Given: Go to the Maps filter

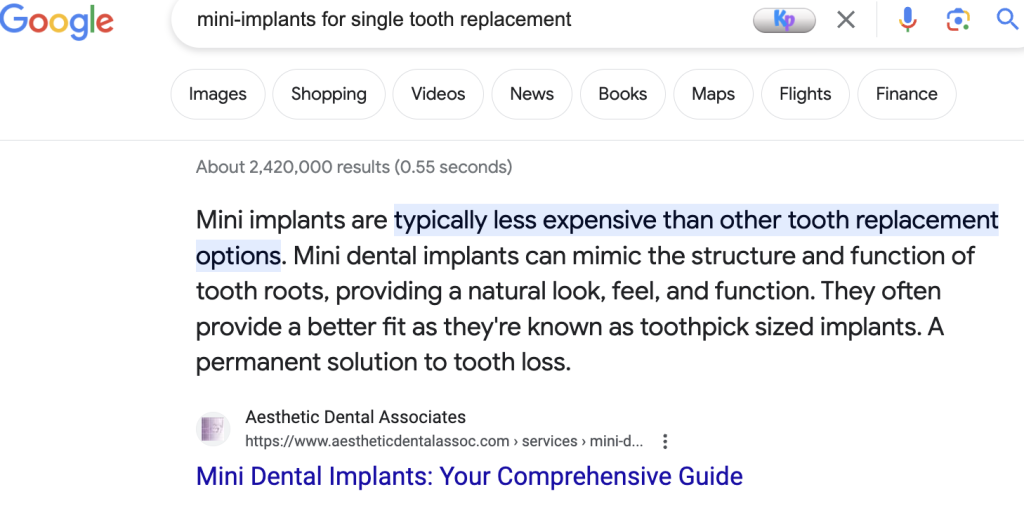Looking at the screenshot, I should [712, 94].
